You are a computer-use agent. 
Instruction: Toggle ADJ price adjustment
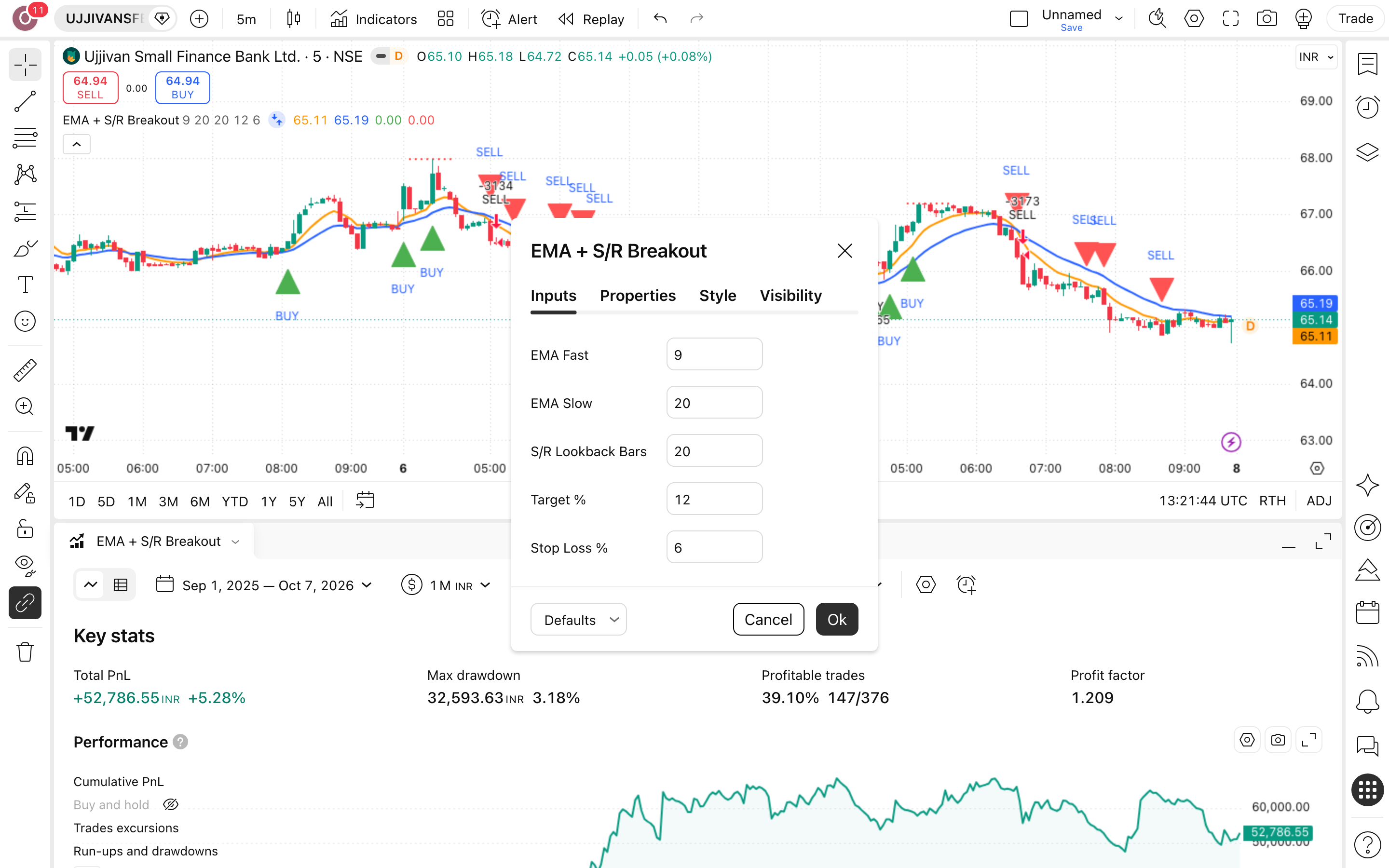click(x=1319, y=501)
